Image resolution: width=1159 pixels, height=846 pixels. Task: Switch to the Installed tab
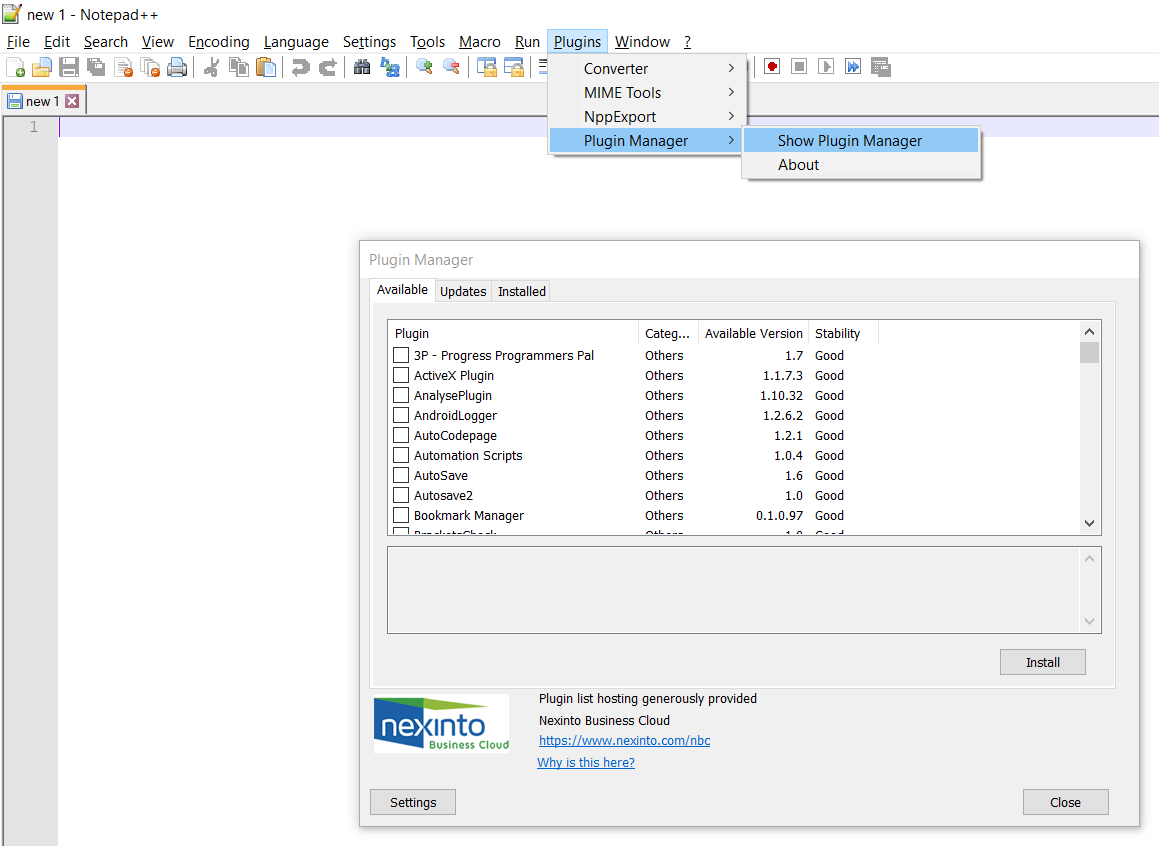pyautogui.click(x=520, y=291)
